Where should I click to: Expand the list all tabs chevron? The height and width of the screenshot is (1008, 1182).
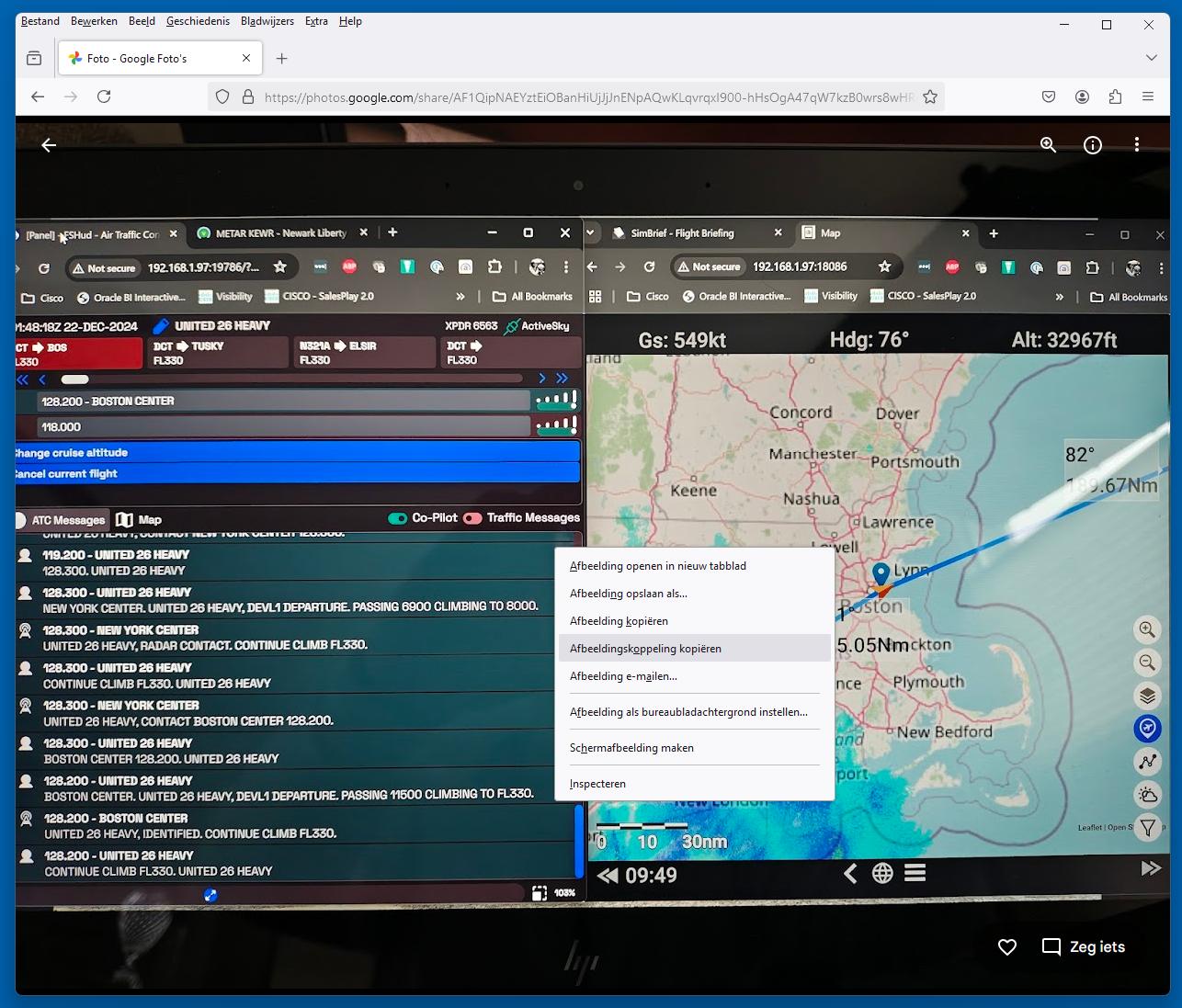(1152, 58)
